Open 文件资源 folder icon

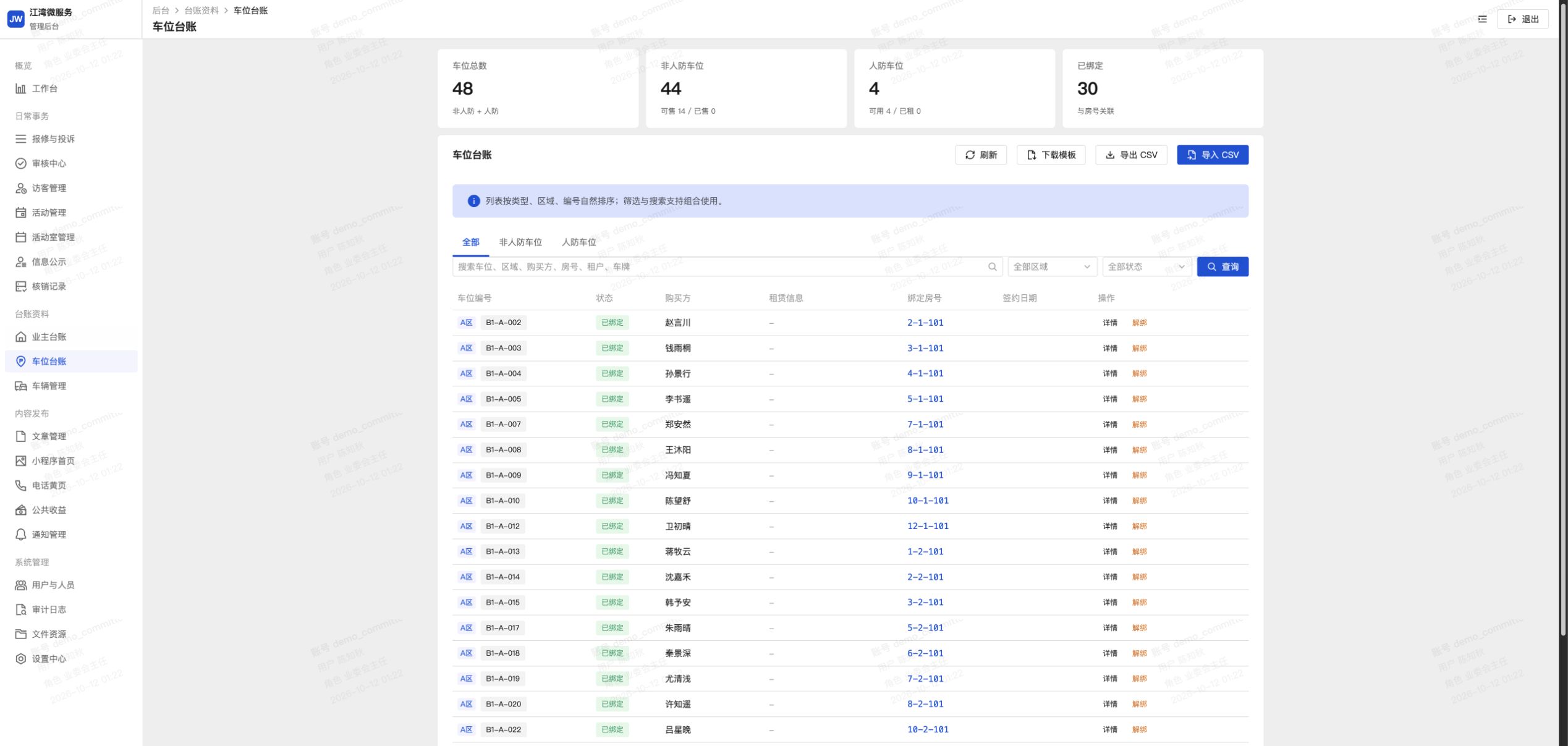(x=20, y=634)
